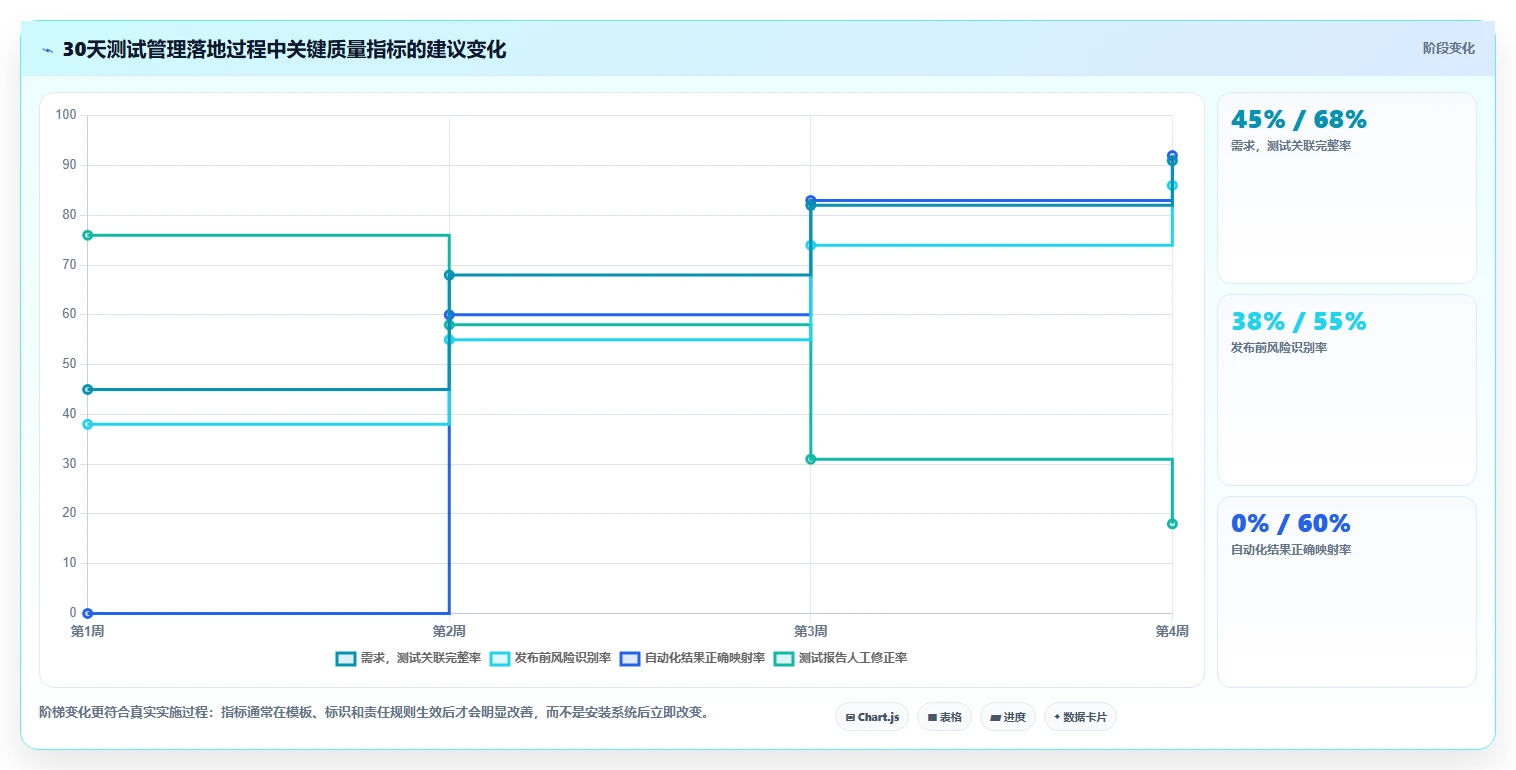Select the 进度 chip
The height and width of the screenshot is (770, 1516).
(1008, 717)
